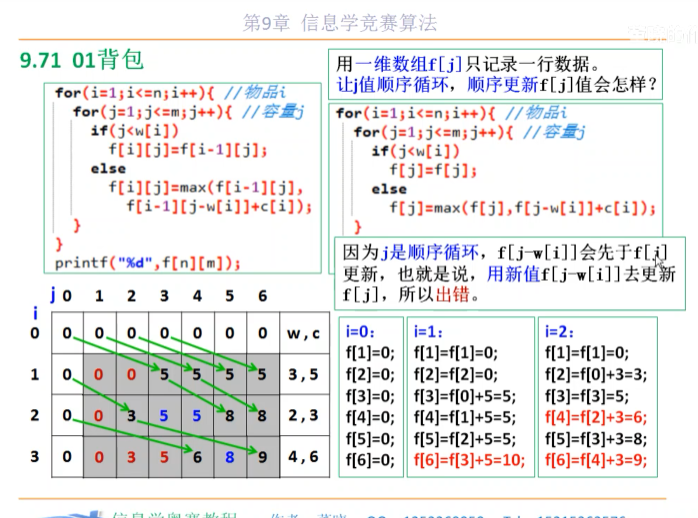The image size is (698, 518).
Task: Click the '9.71 01背包' section heading
Action: 82,60
